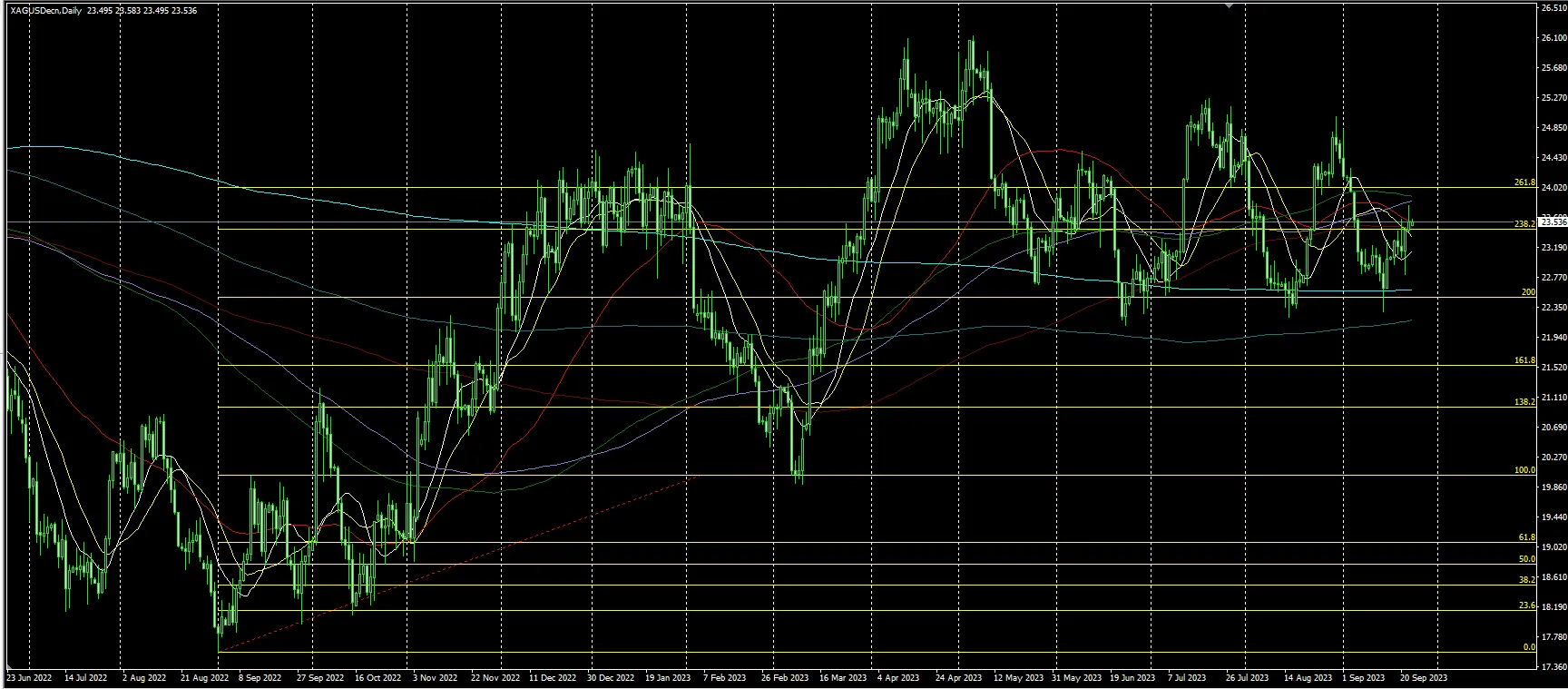
Task: Click the 2 Aug 2022 date label
Action: [x=143, y=677]
